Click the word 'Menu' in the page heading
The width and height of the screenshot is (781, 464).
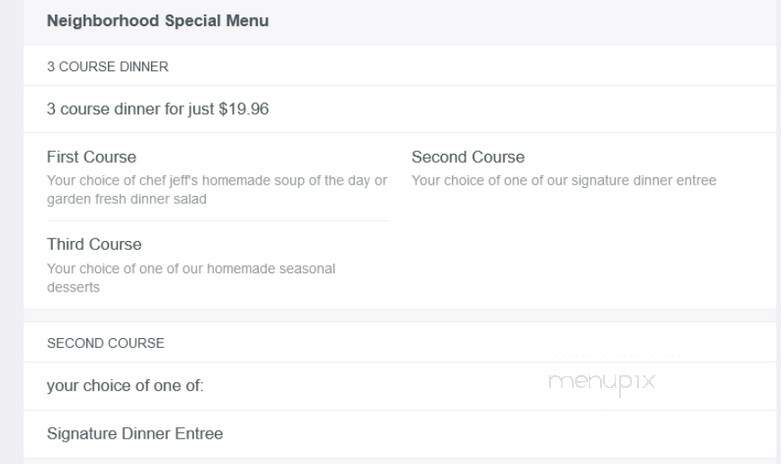point(248,21)
